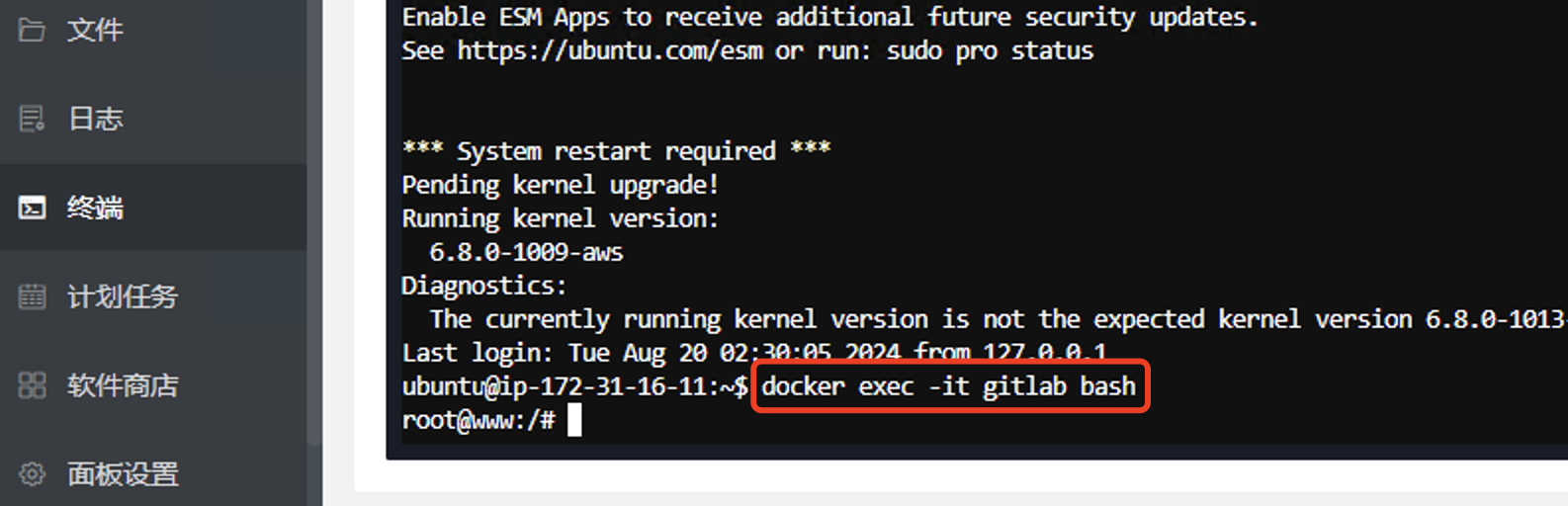The height and width of the screenshot is (506, 1568).
Task: Click the calendar icon beside 计划任务
Action: [x=32, y=296]
